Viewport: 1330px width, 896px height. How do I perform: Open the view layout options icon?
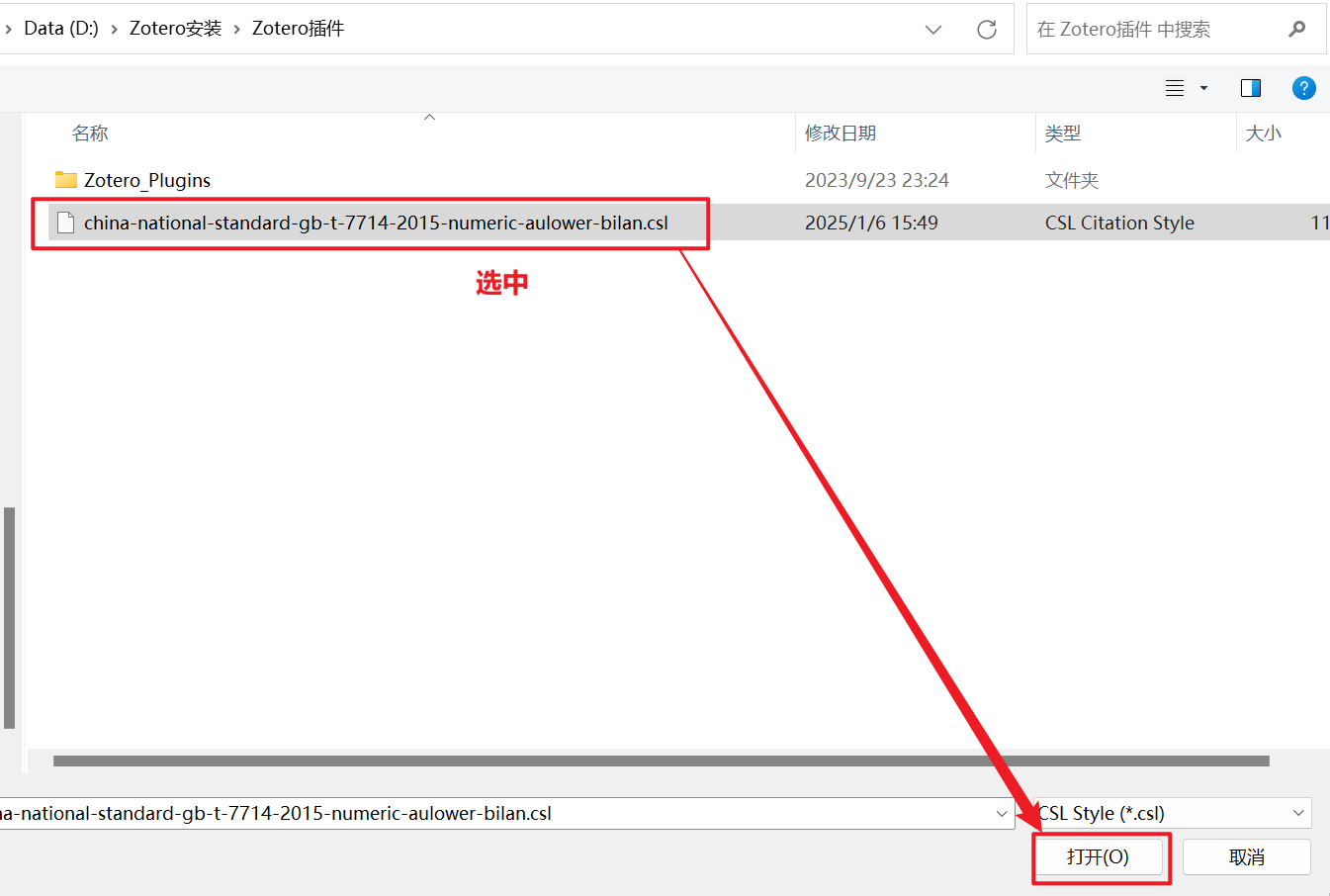click(1175, 88)
